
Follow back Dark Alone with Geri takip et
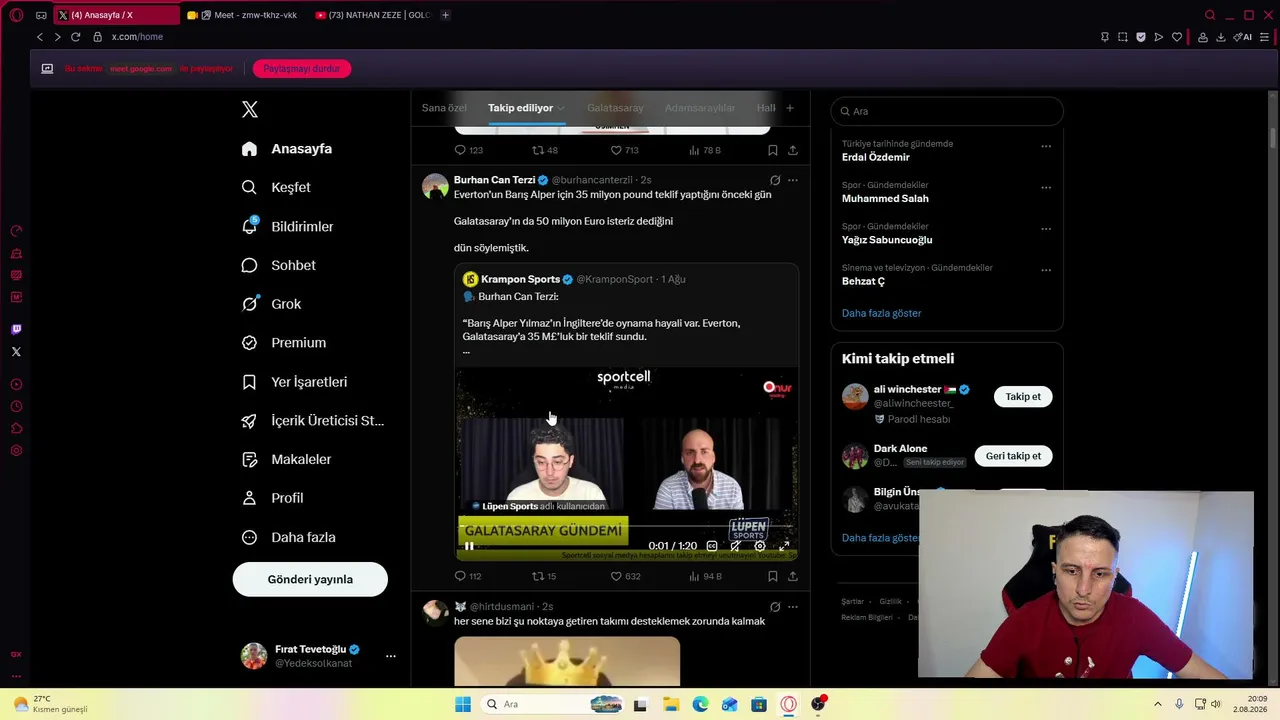[1013, 456]
